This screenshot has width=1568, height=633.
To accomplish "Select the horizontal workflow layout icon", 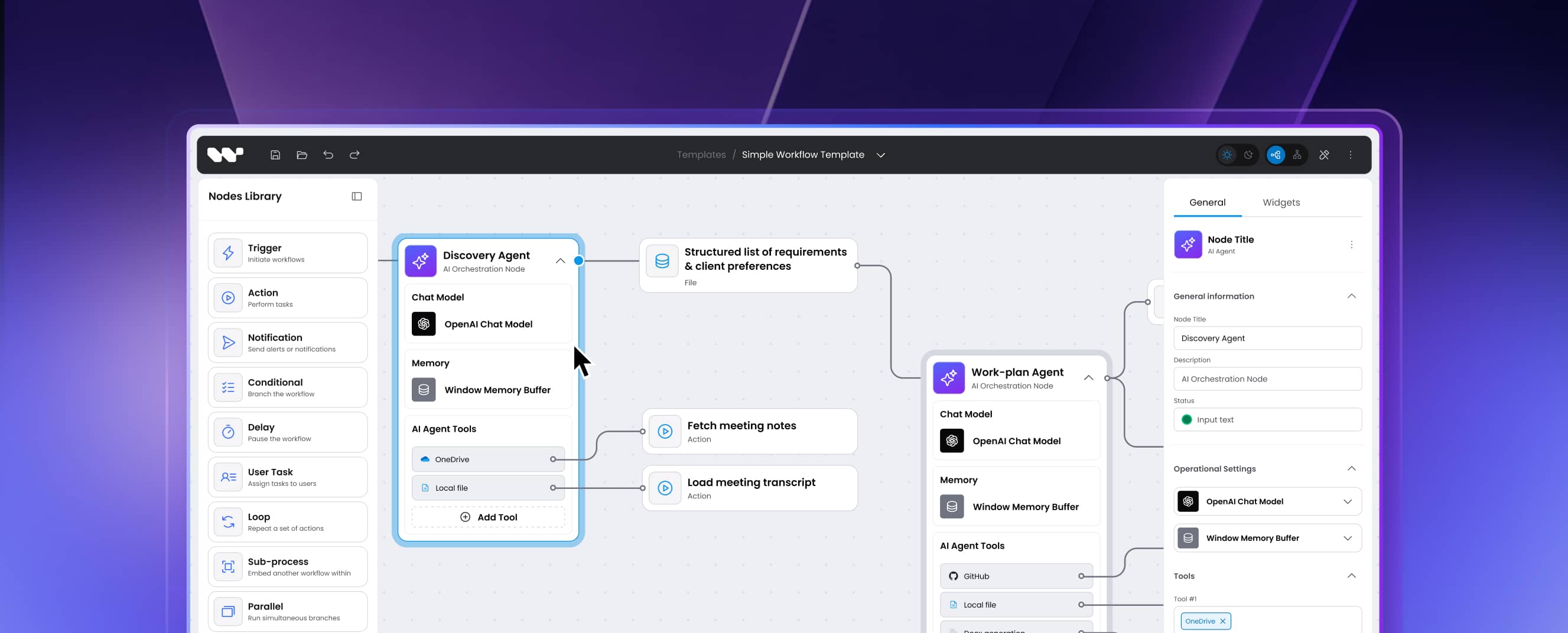I will [1275, 155].
